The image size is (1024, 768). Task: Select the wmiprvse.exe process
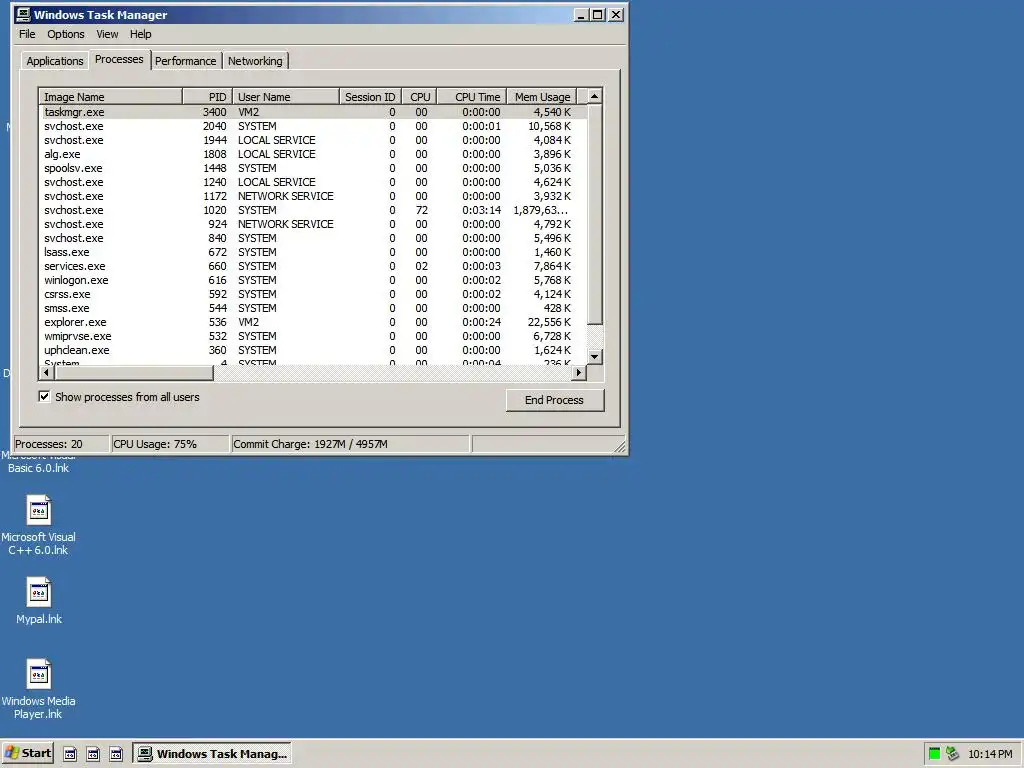click(313, 336)
